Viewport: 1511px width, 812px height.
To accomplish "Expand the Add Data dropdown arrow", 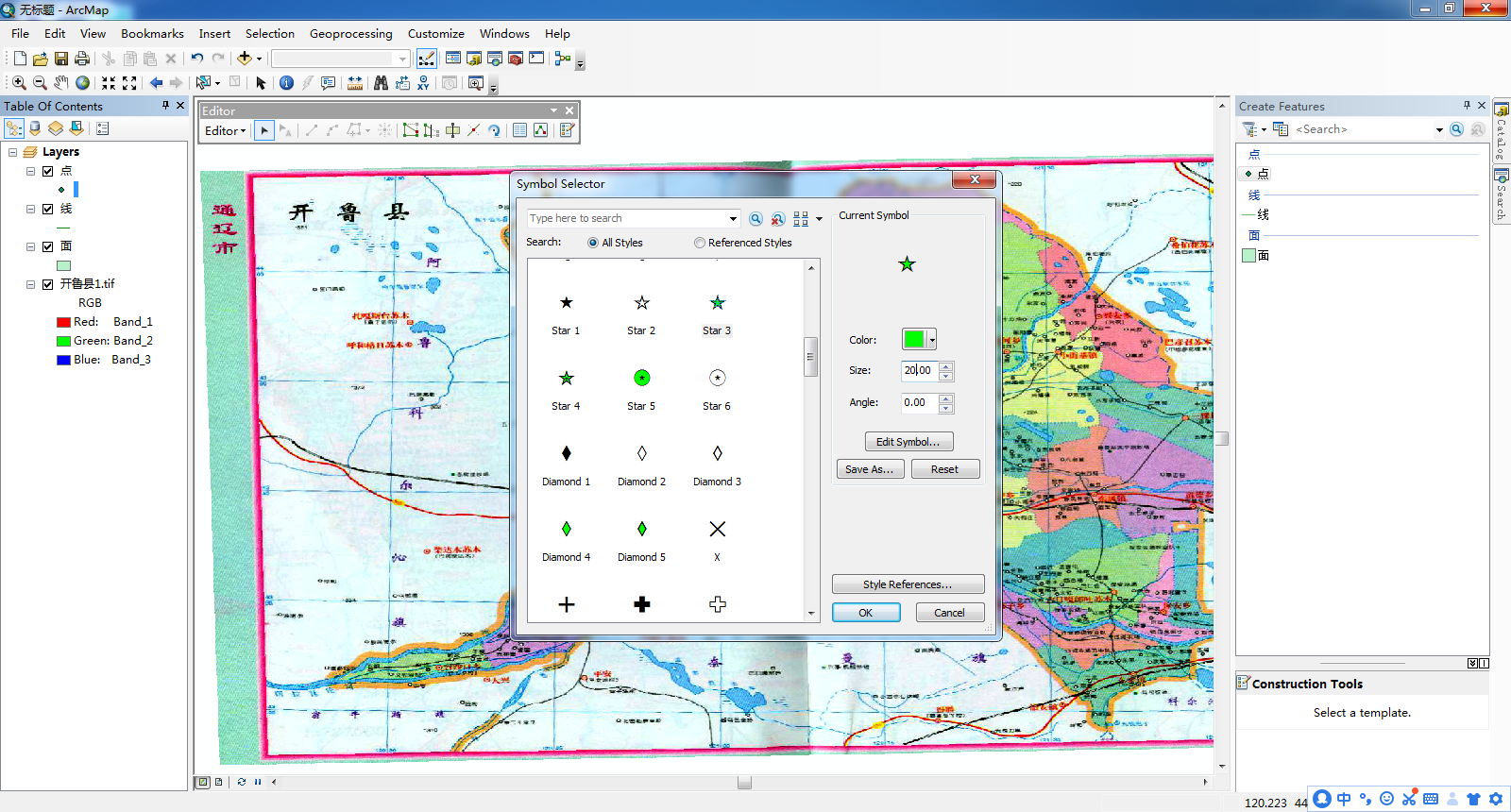I will click(x=259, y=59).
